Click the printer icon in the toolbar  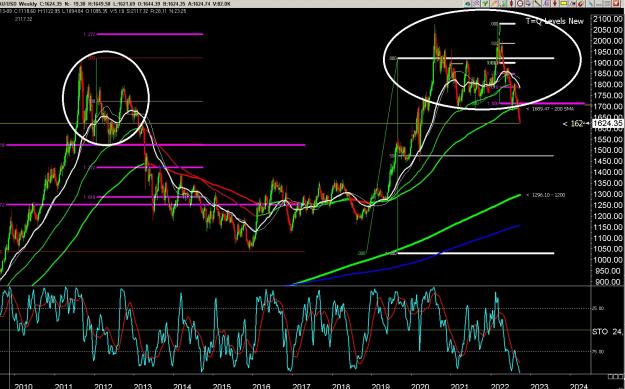point(528,4)
